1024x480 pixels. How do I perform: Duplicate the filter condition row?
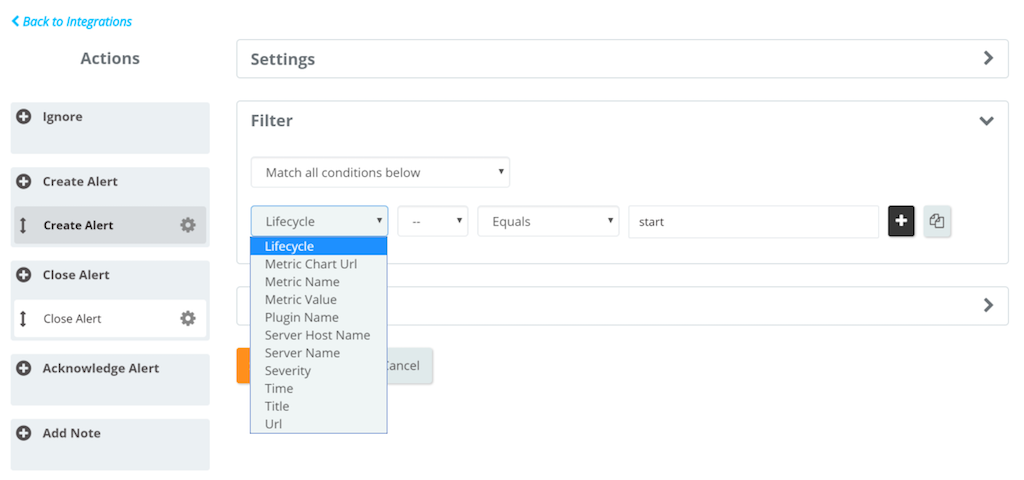[937, 222]
